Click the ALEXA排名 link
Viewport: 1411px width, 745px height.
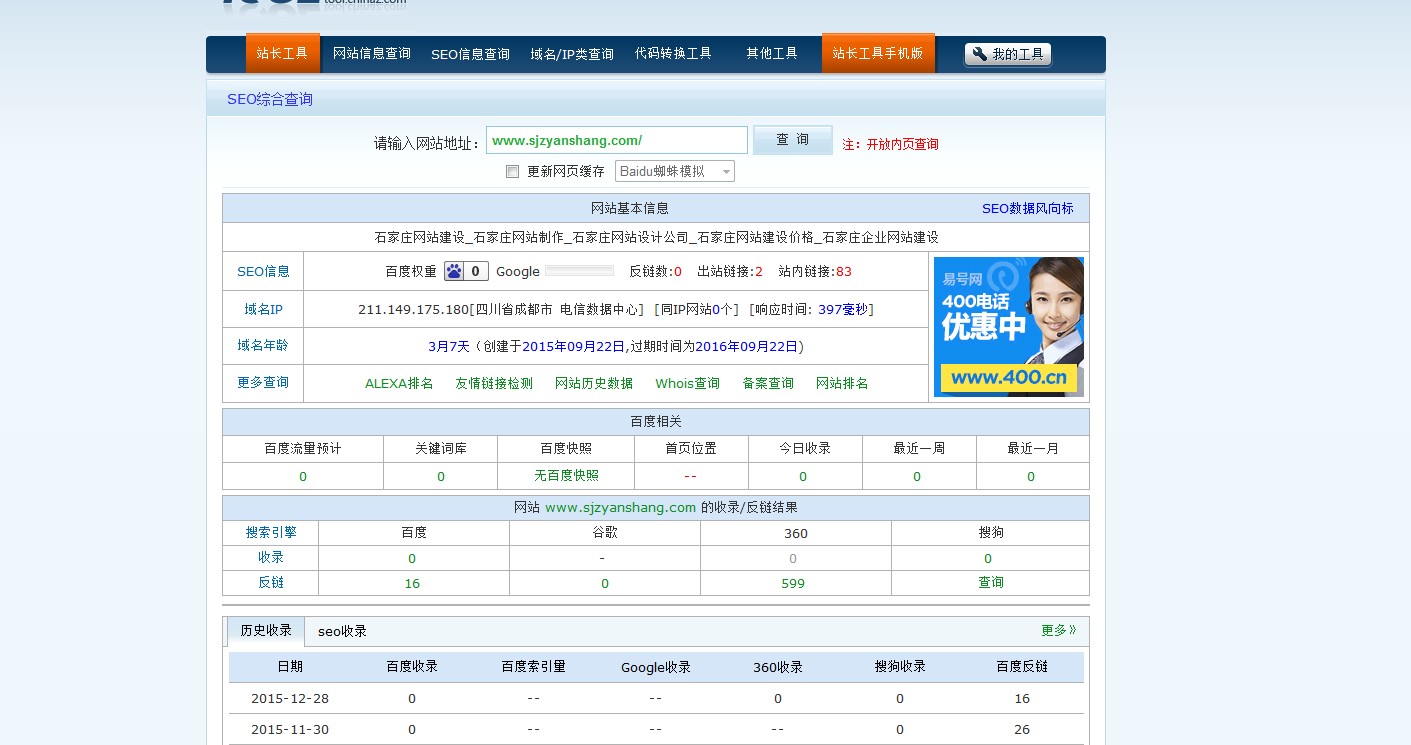[399, 383]
